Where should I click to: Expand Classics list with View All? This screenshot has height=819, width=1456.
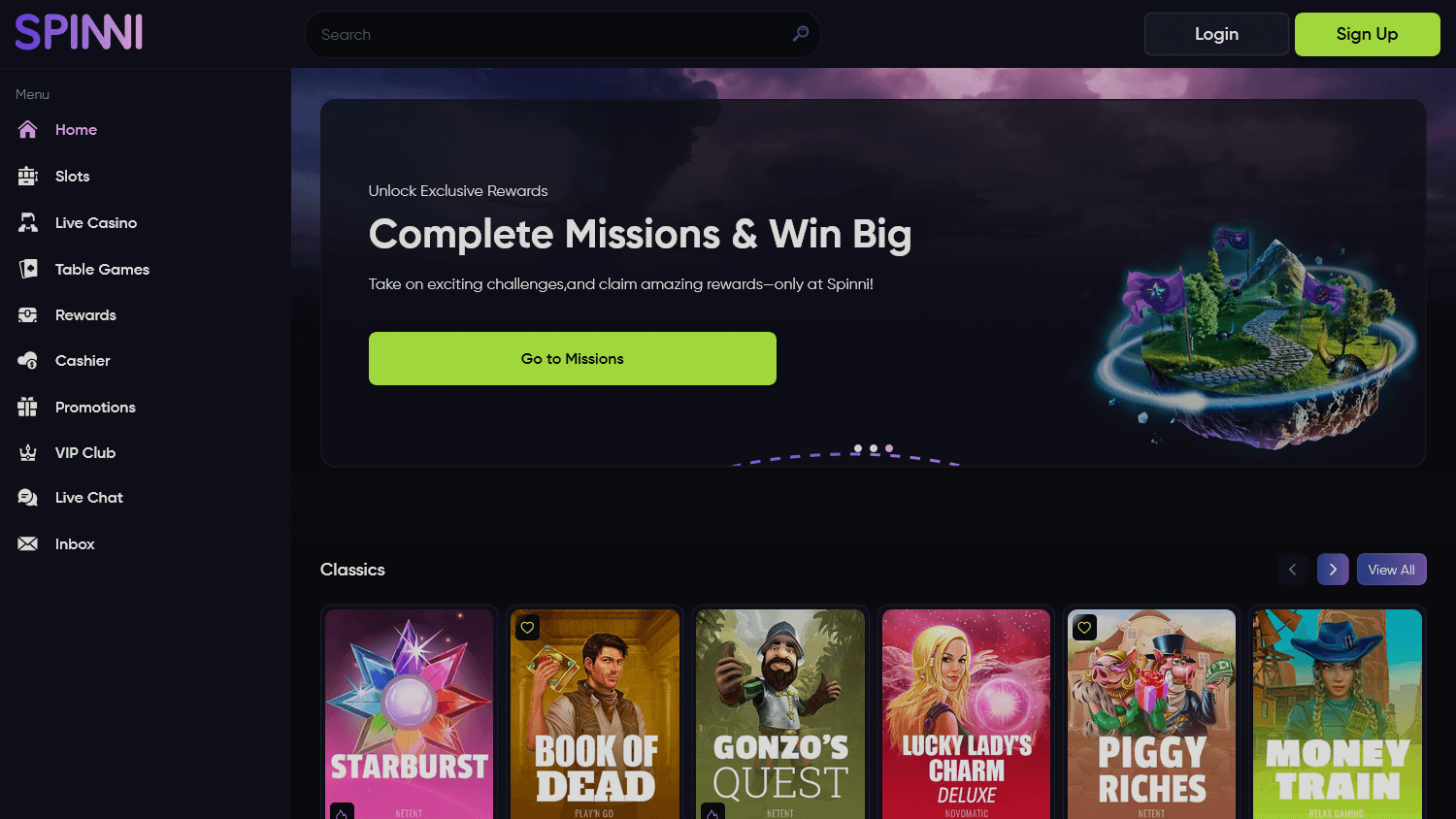tap(1391, 570)
